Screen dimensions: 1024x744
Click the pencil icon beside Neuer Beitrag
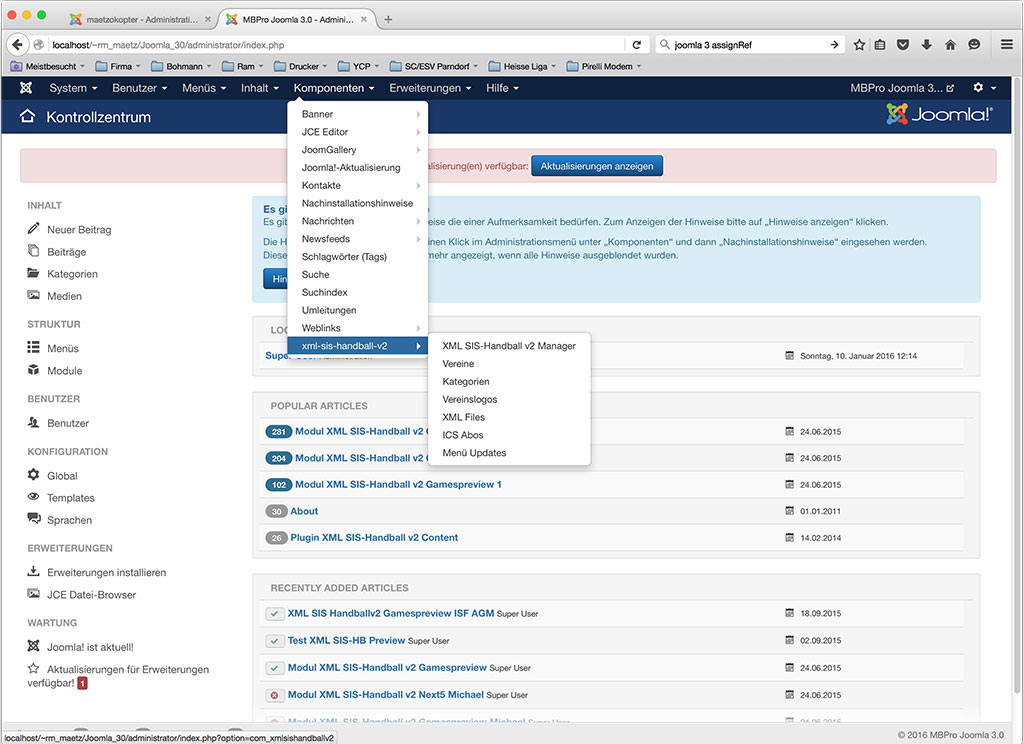coord(33,229)
